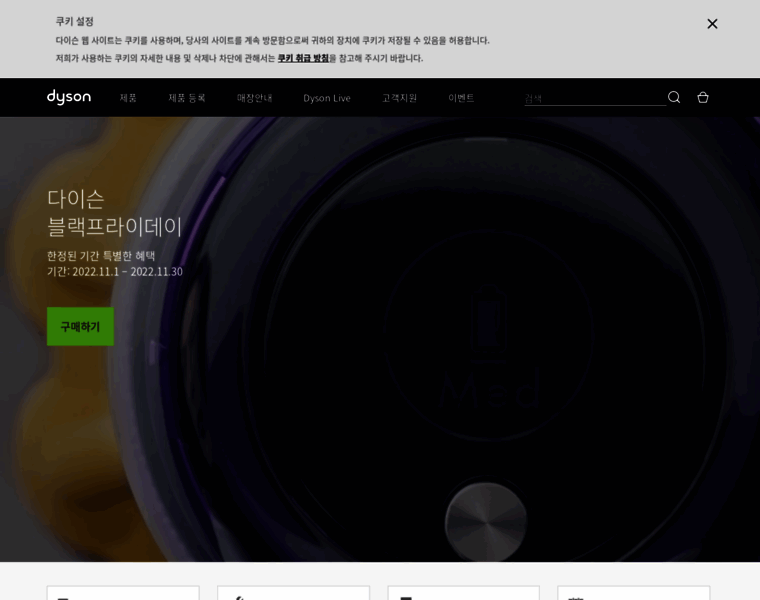Click the 다이슨 블랙프라이데이 headline
The height and width of the screenshot is (600, 760).
coord(114,212)
